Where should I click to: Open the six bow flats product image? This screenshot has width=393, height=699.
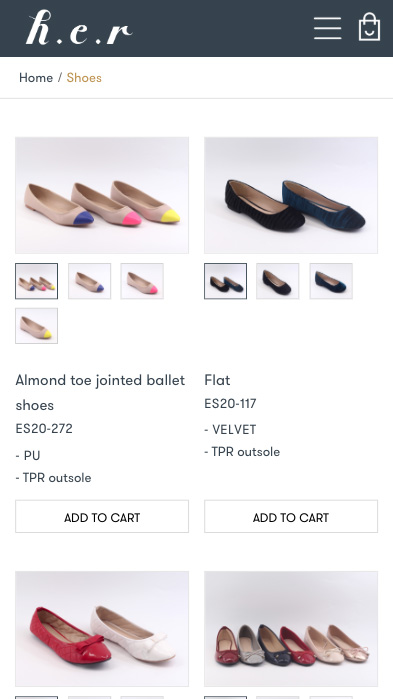(291, 629)
